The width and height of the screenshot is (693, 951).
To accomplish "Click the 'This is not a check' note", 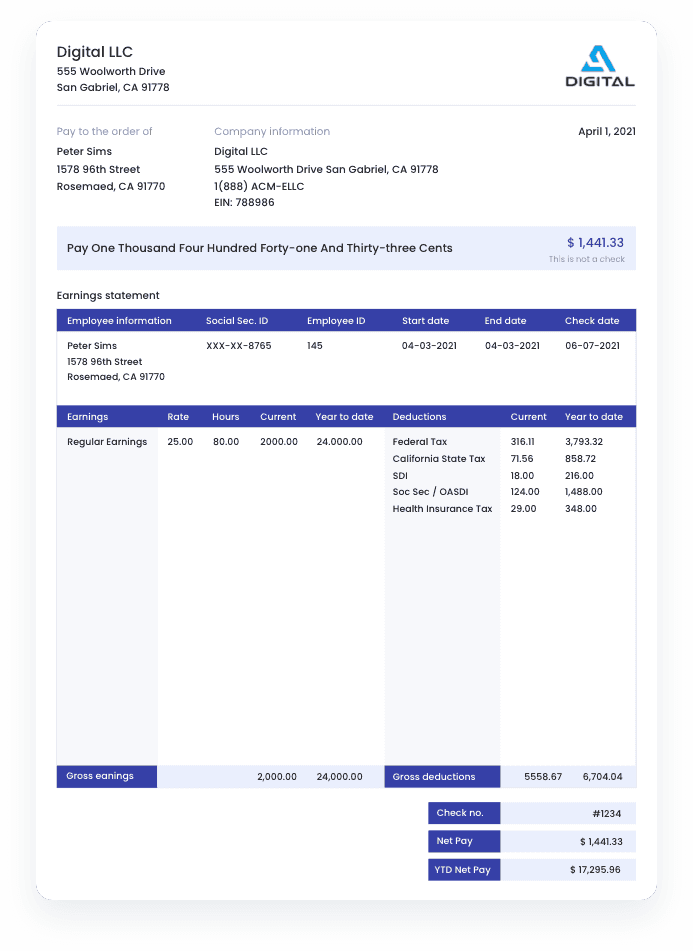I will (x=585, y=260).
